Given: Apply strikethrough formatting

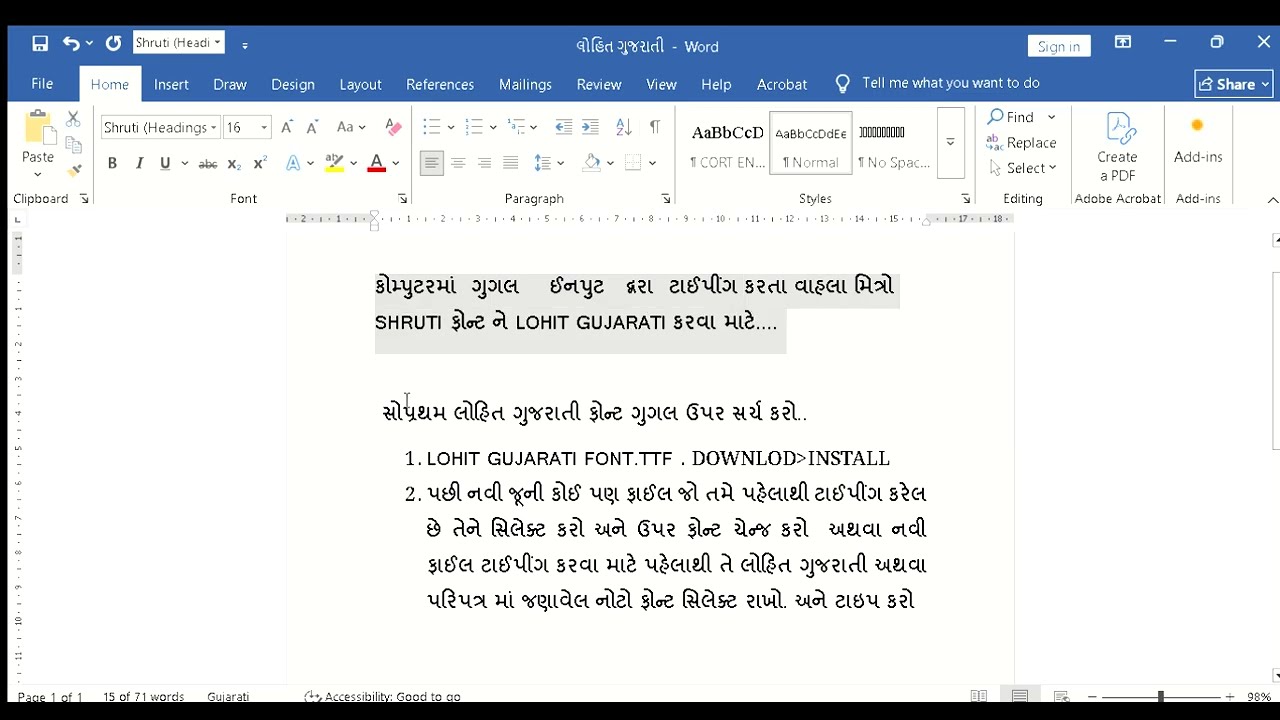Looking at the screenshot, I should (208, 163).
